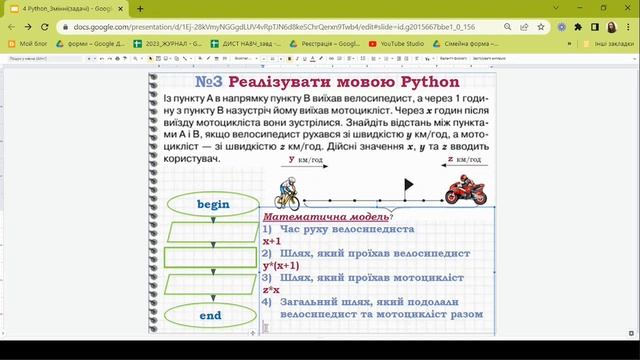The image size is (640, 360).
Task: Open the Інші закладки folder
Action: pyautogui.click(x=609, y=44)
